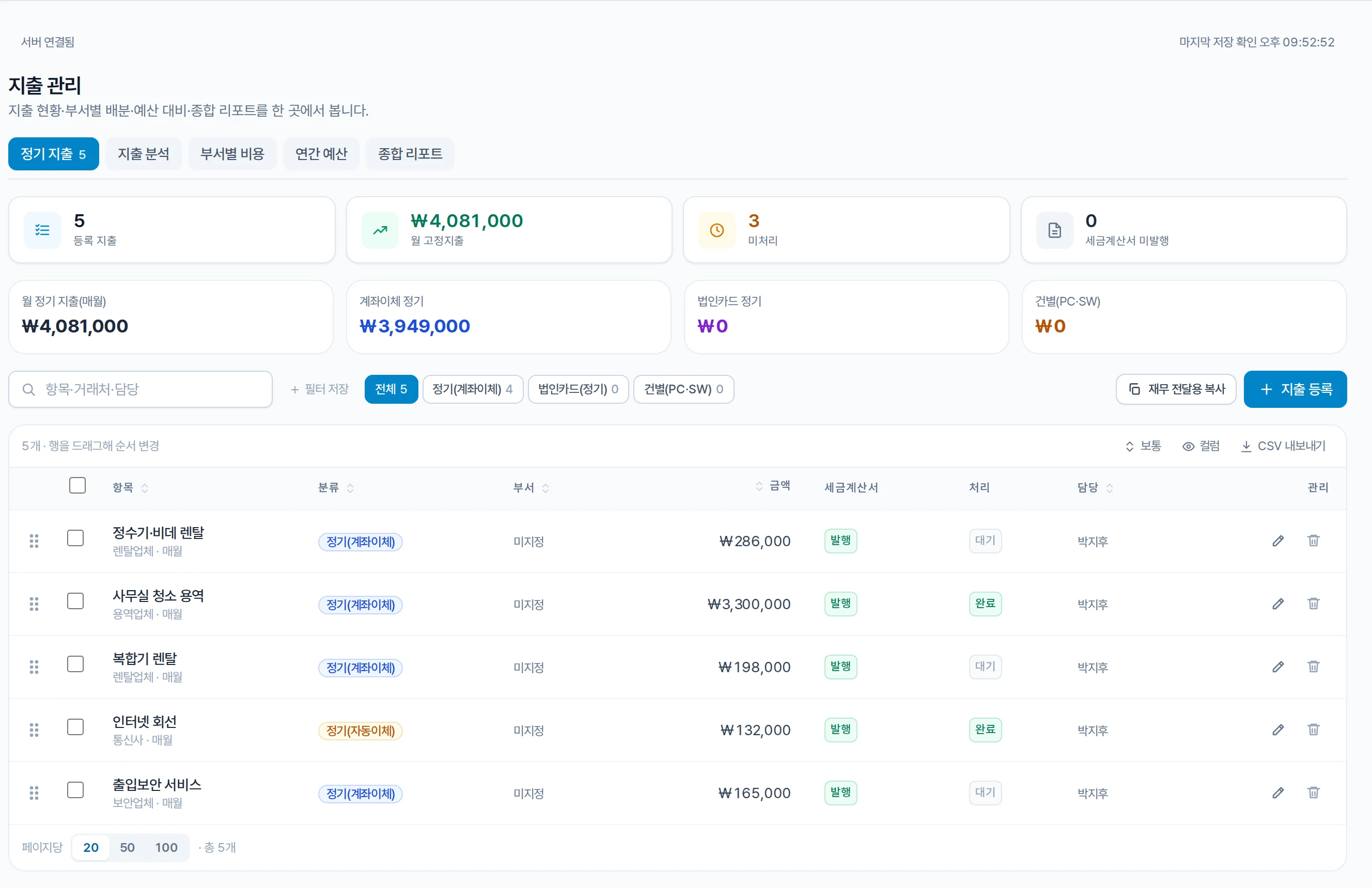This screenshot has height=888, width=1372.
Task: Sort the table by 부서 column
Action: point(531,487)
